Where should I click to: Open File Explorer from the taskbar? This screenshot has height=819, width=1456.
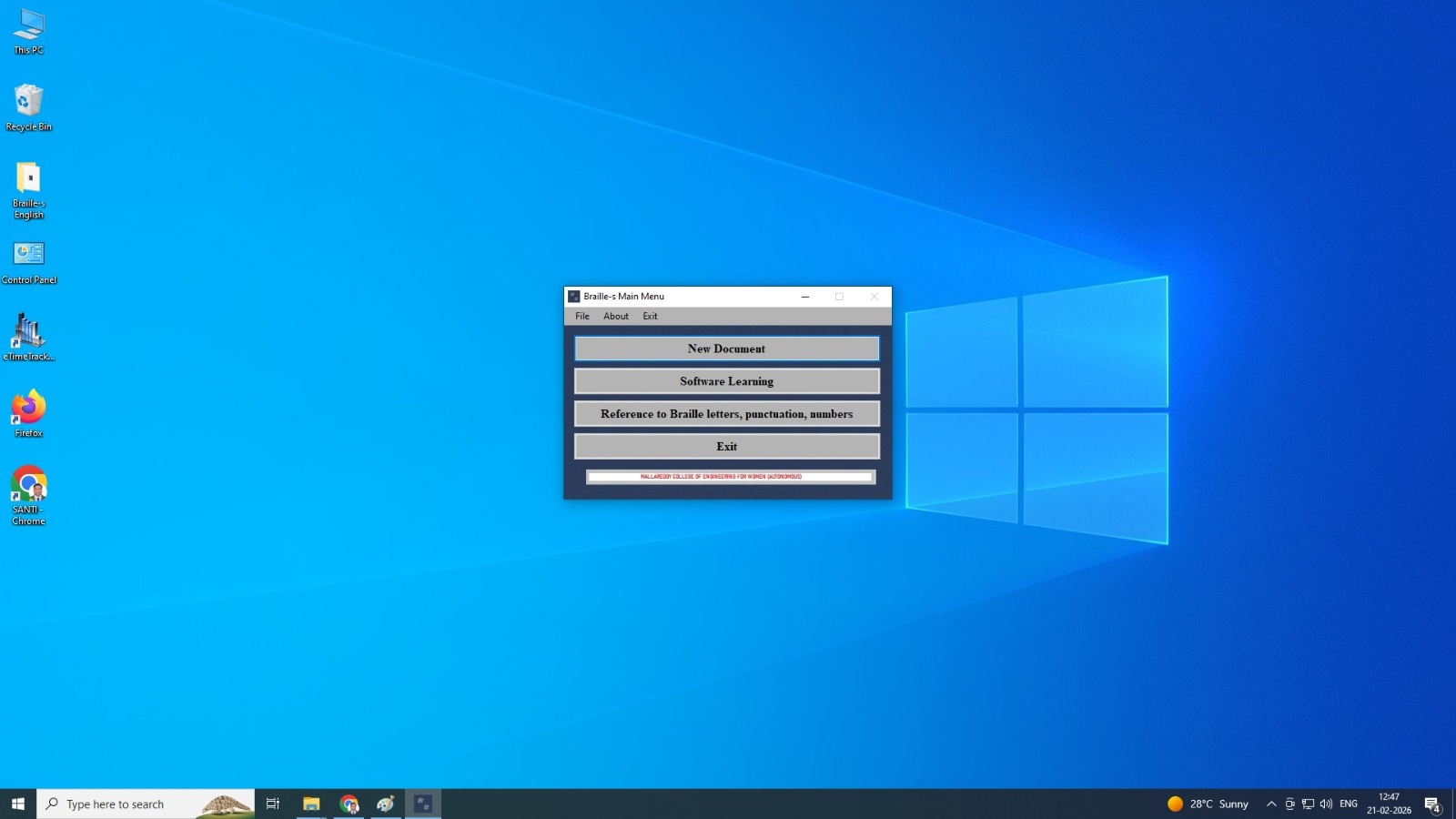pos(311,804)
